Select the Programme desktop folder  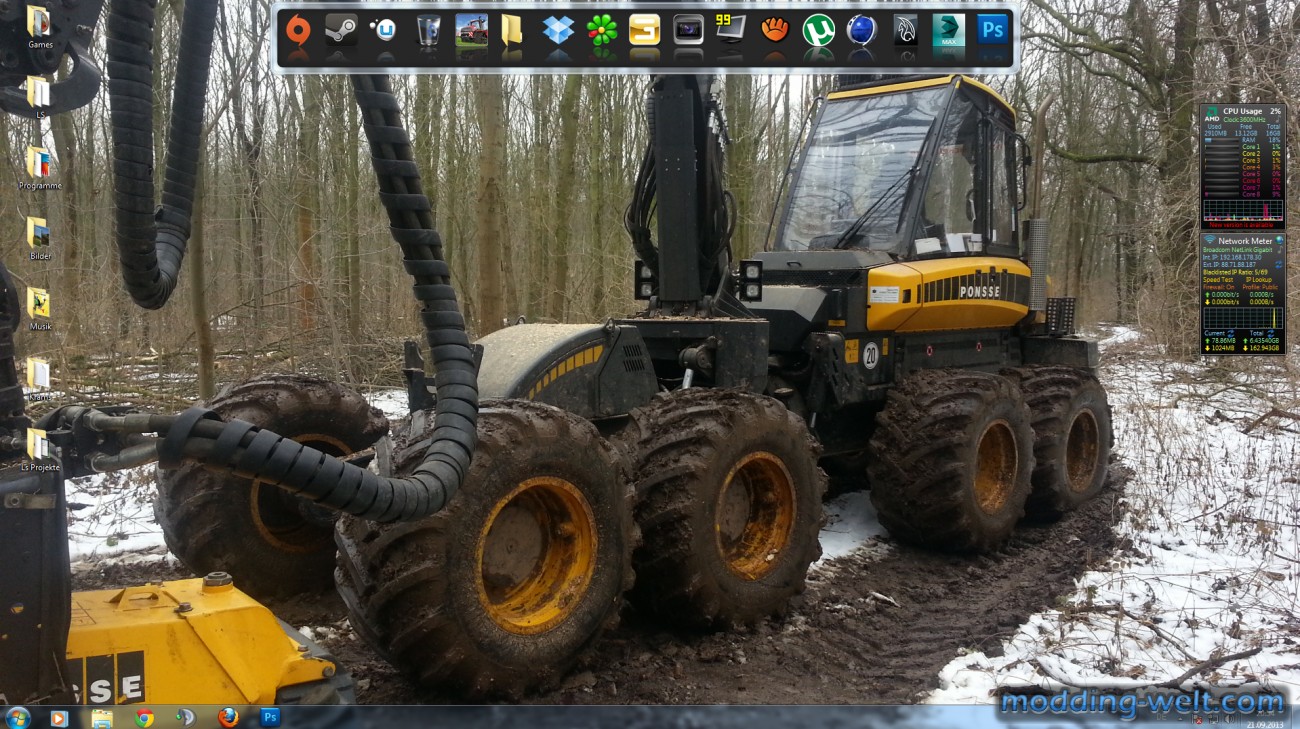pyautogui.click(x=39, y=168)
